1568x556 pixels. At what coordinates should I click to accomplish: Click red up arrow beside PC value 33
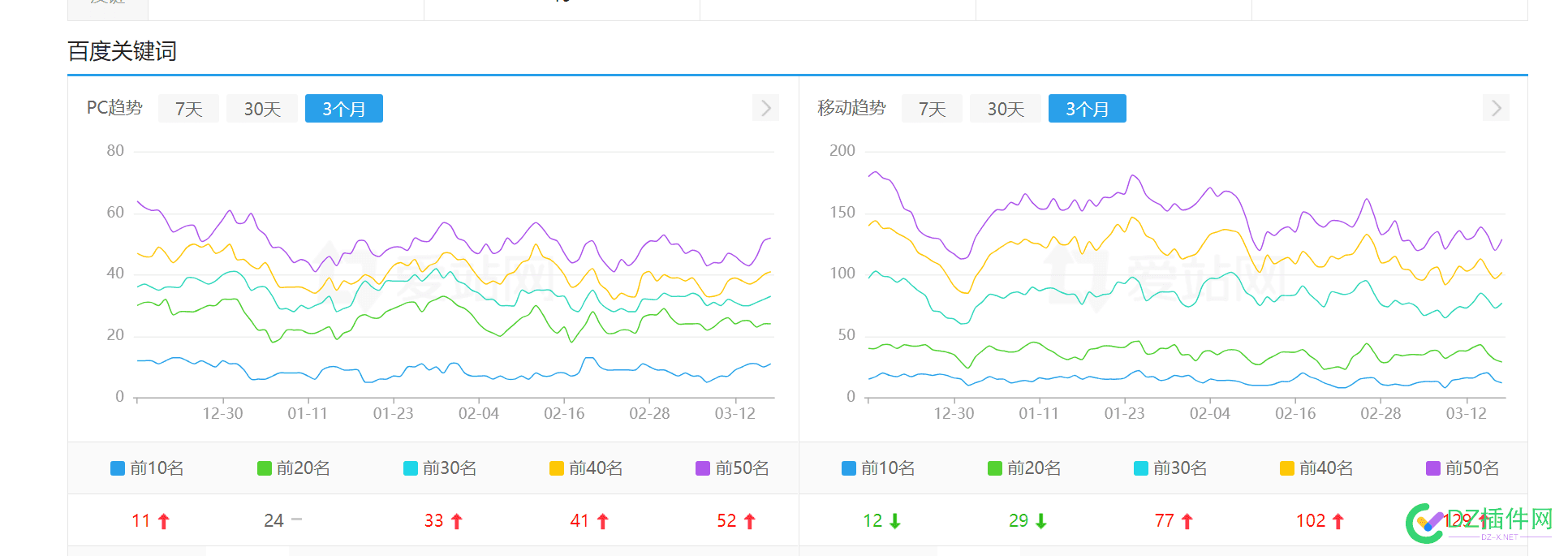click(x=456, y=521)
